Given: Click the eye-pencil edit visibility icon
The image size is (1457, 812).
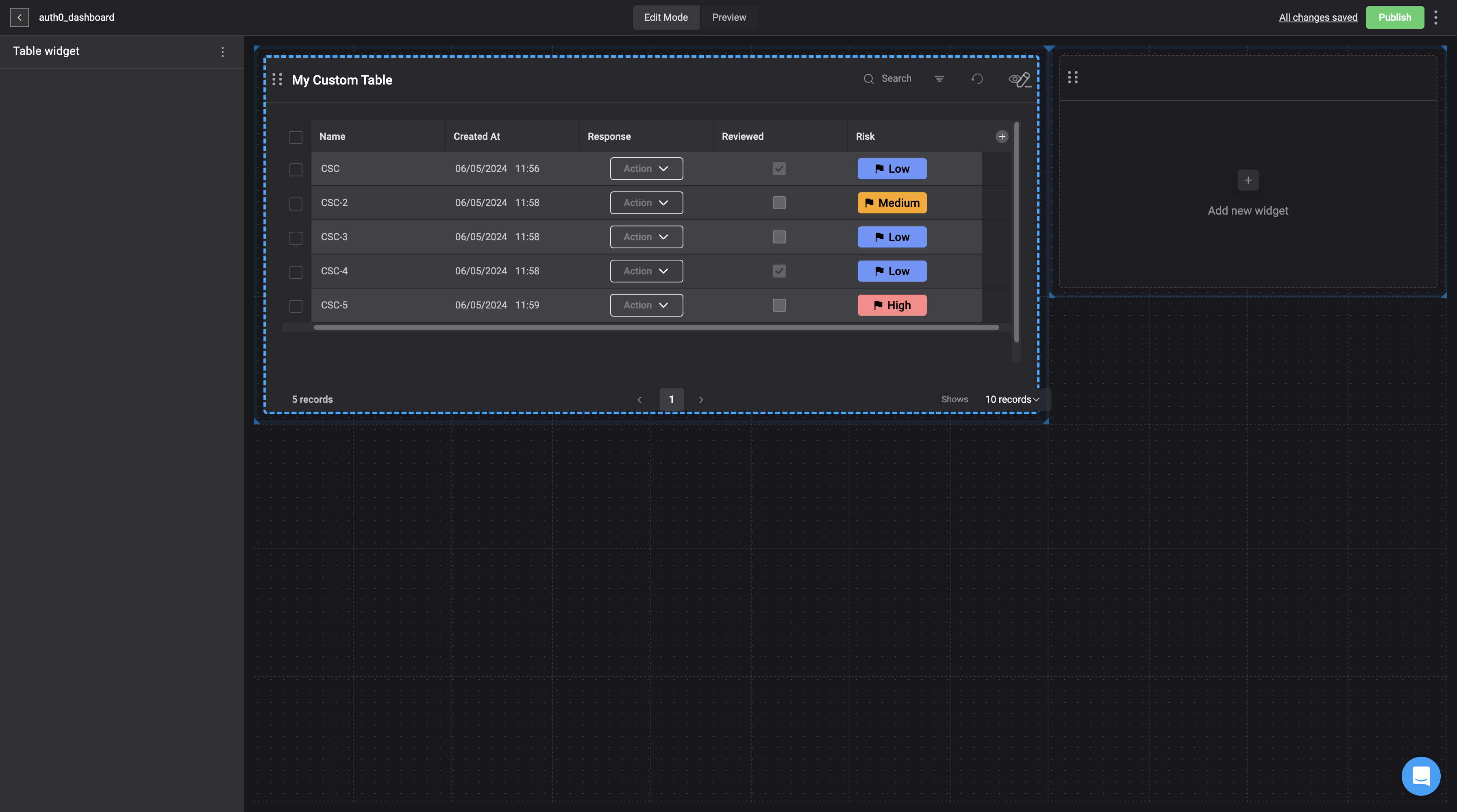Looking at the screenshot, I should pyautogui.click(x=1020, y=80).
